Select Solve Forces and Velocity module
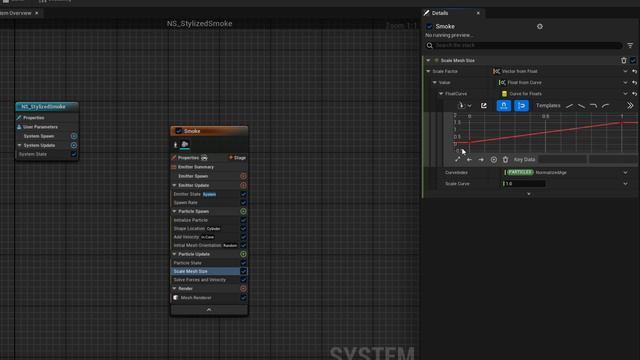 (200, 280)
